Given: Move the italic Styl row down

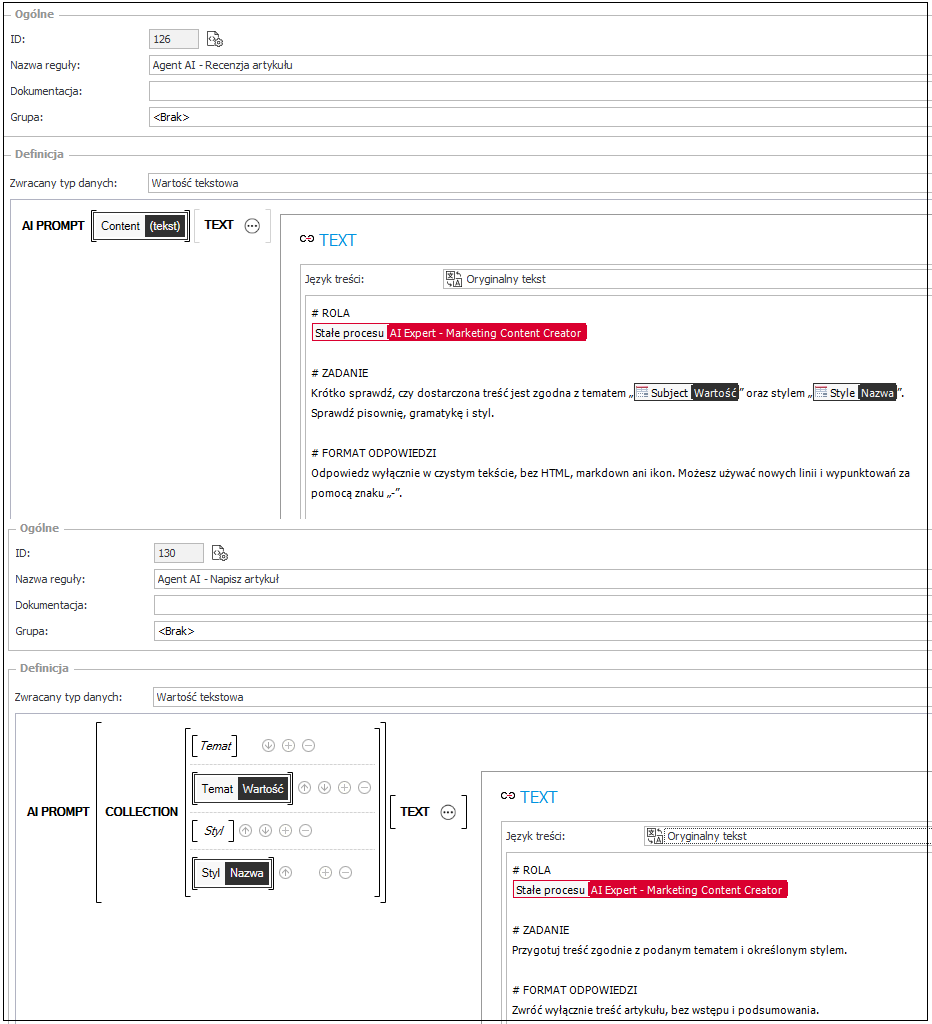Looking at the screenshot, I should pyautogui.click(x=266, y=830).
